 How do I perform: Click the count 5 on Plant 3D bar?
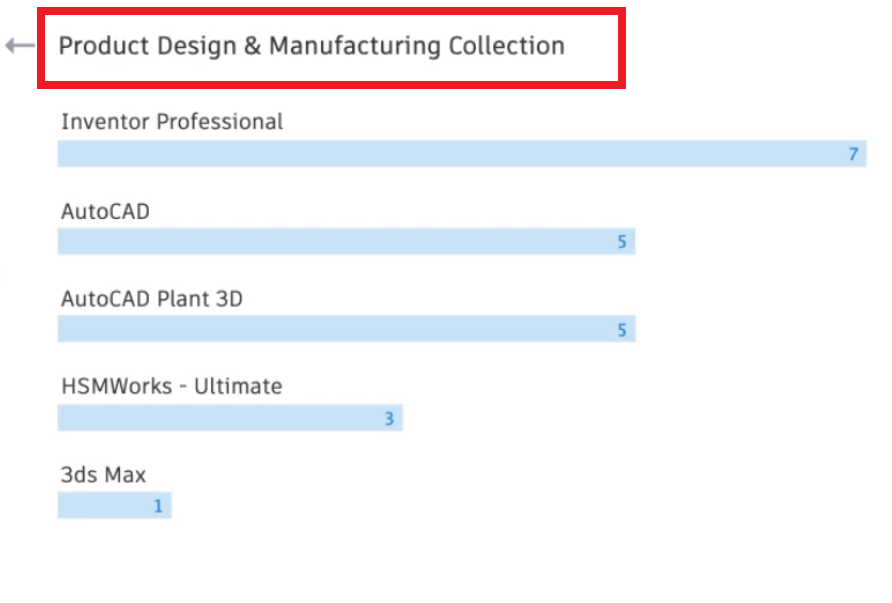[x=622, y=330]
